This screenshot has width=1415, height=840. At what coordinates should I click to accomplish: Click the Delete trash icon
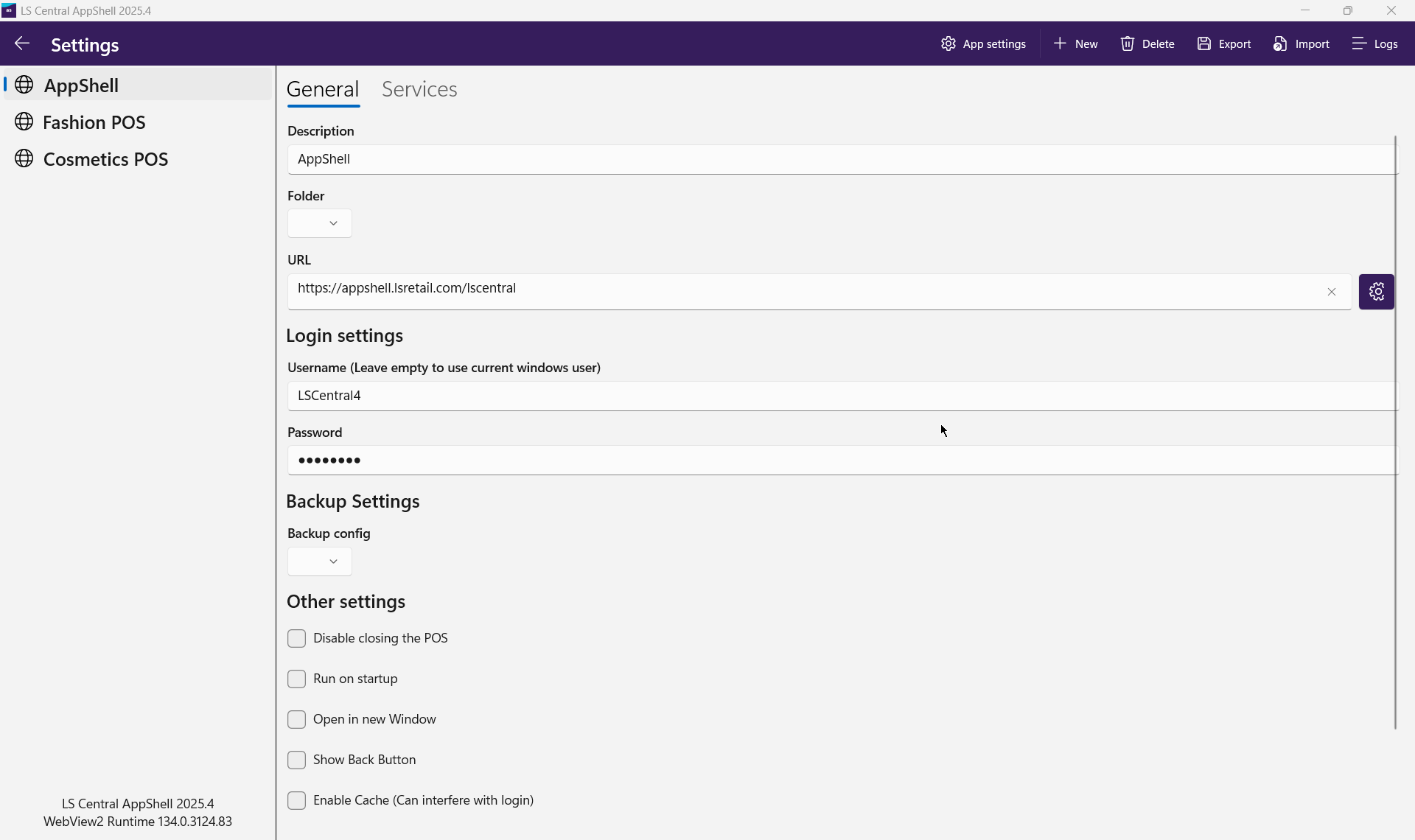1128,44
